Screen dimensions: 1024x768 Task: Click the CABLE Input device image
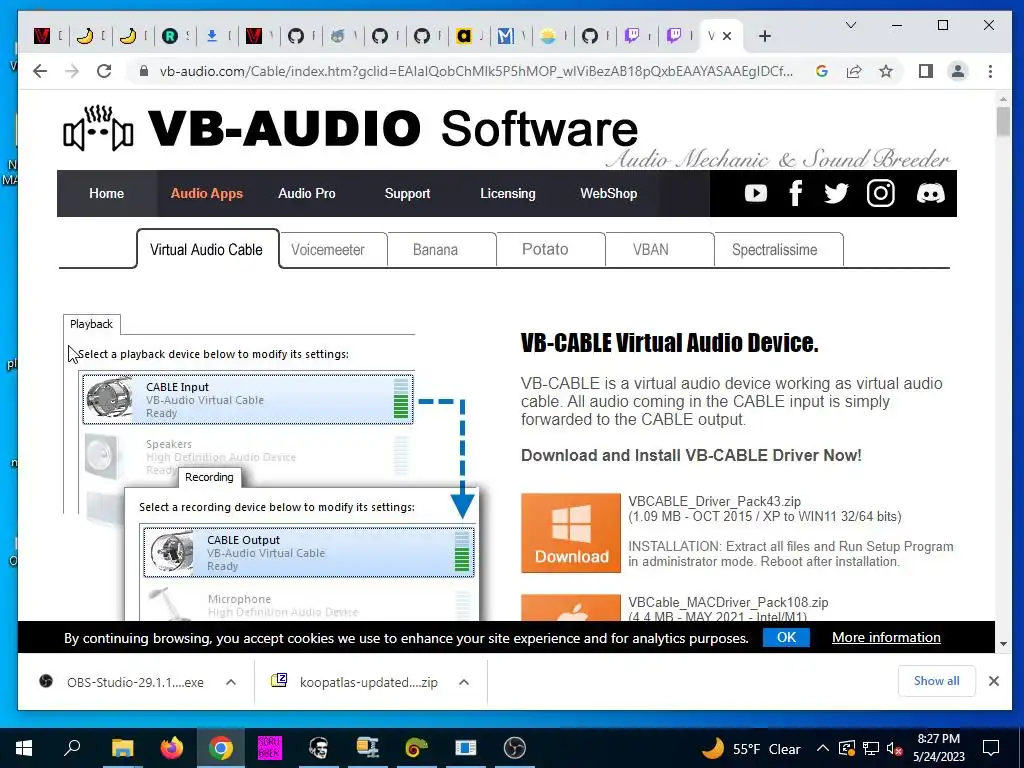pos(110,398)
